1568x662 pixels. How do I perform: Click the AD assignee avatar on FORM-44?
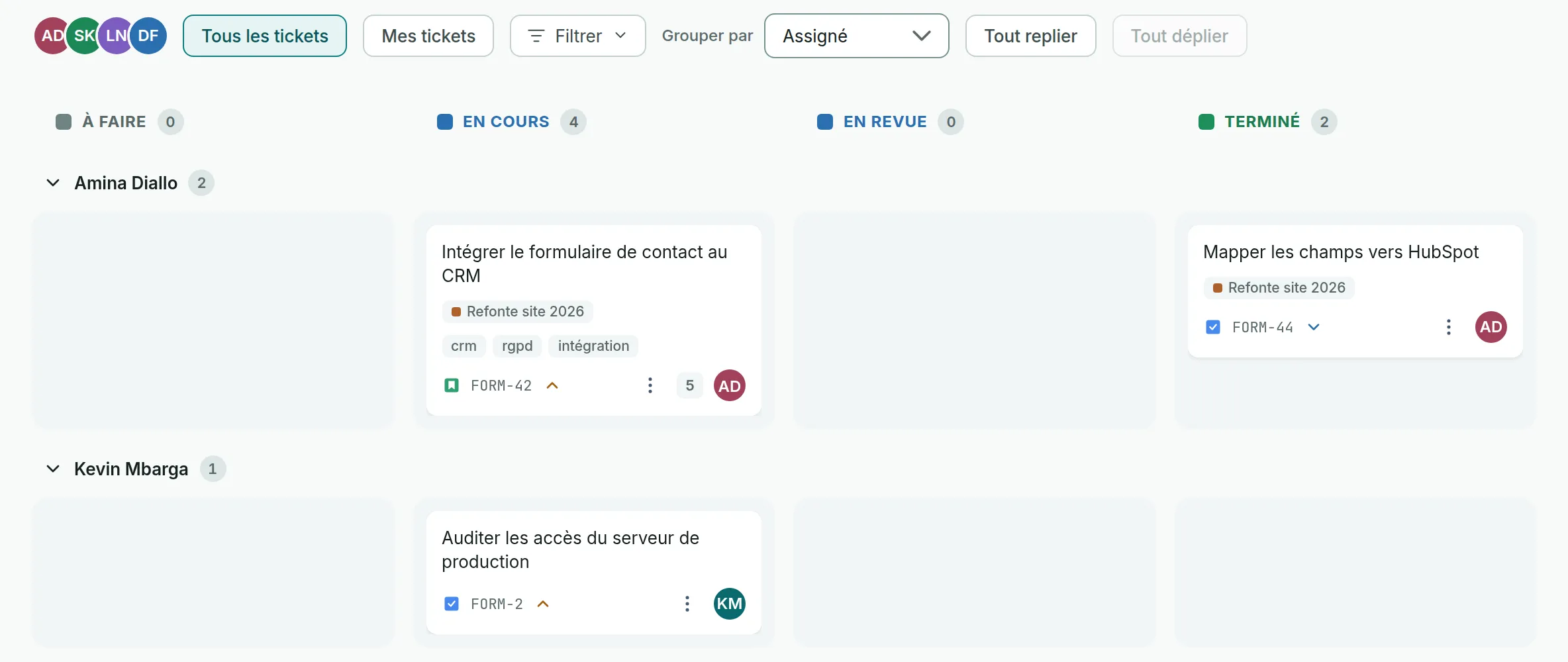pyautogui.click(x=1491, y=327)
